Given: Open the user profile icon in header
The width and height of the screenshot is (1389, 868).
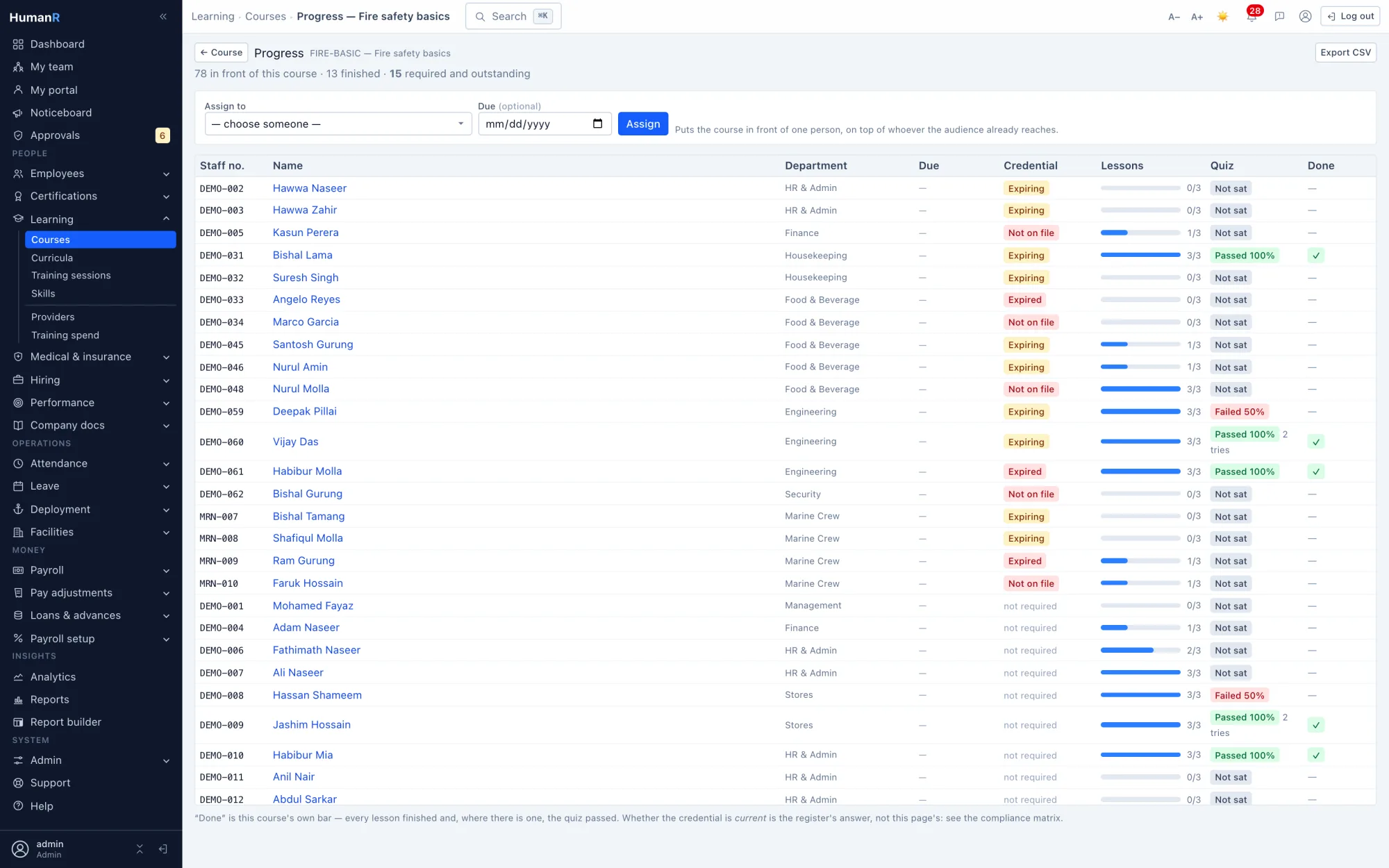Looking at the screenshot, I should [x=1305, y=17].
